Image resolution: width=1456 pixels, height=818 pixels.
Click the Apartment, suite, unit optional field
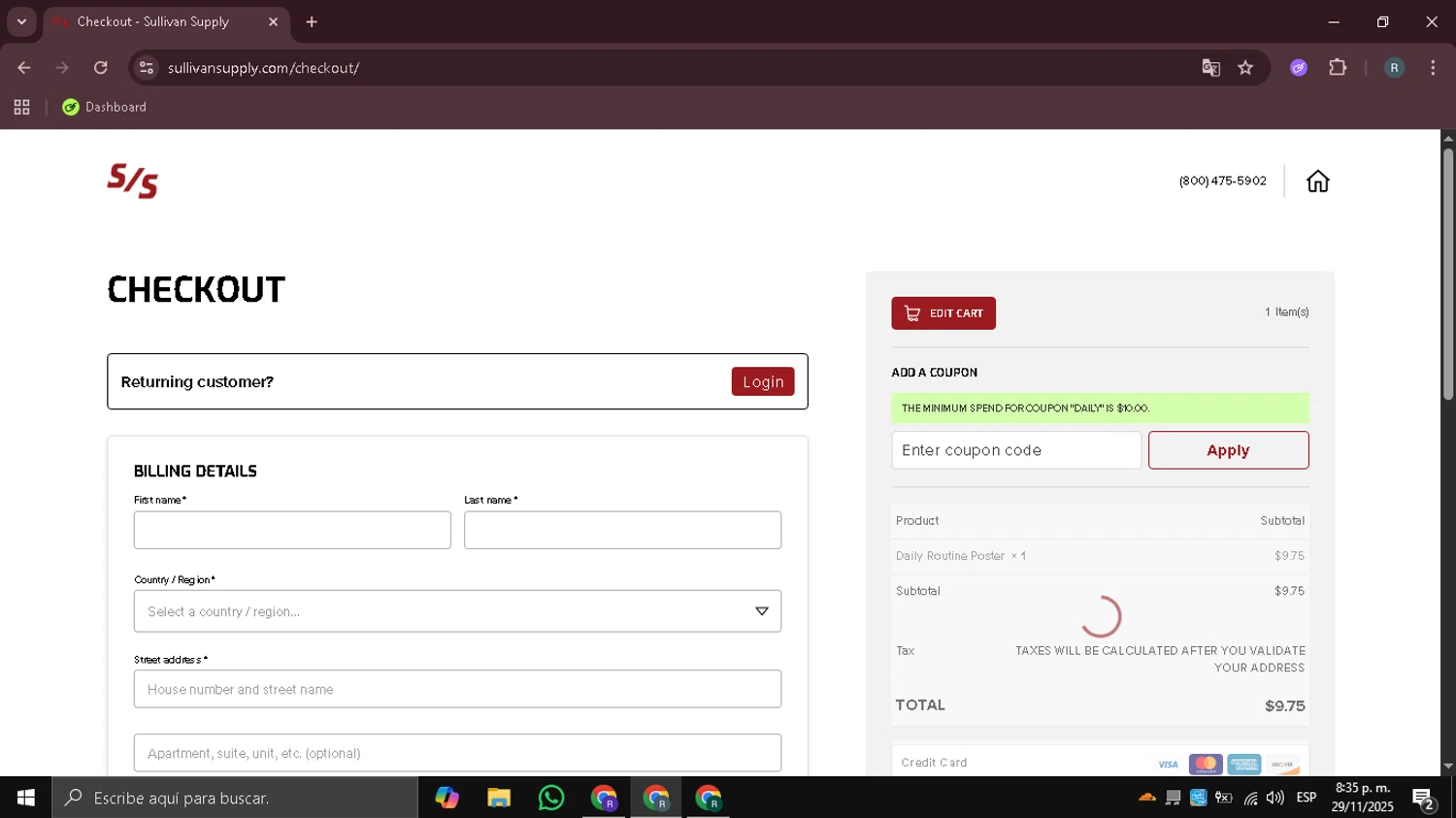(457, 753)
